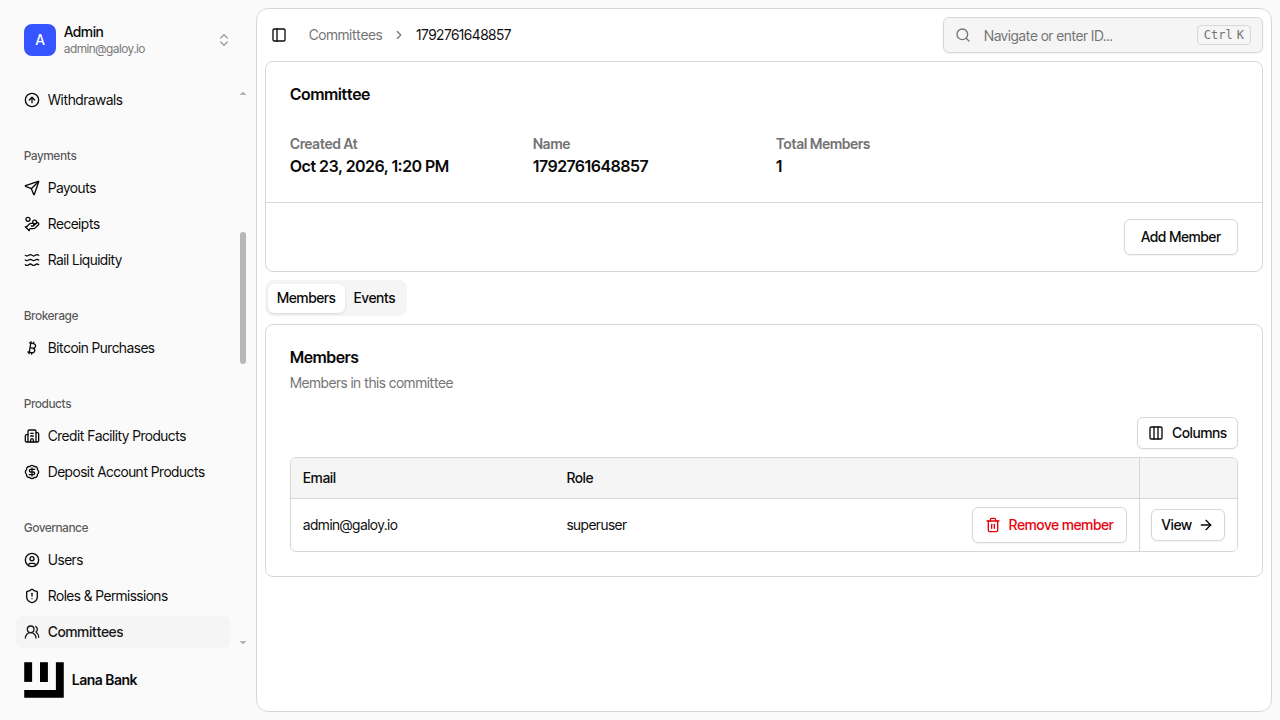Select the Members tab
The image size is (1280, 720).
click(306, 298)
